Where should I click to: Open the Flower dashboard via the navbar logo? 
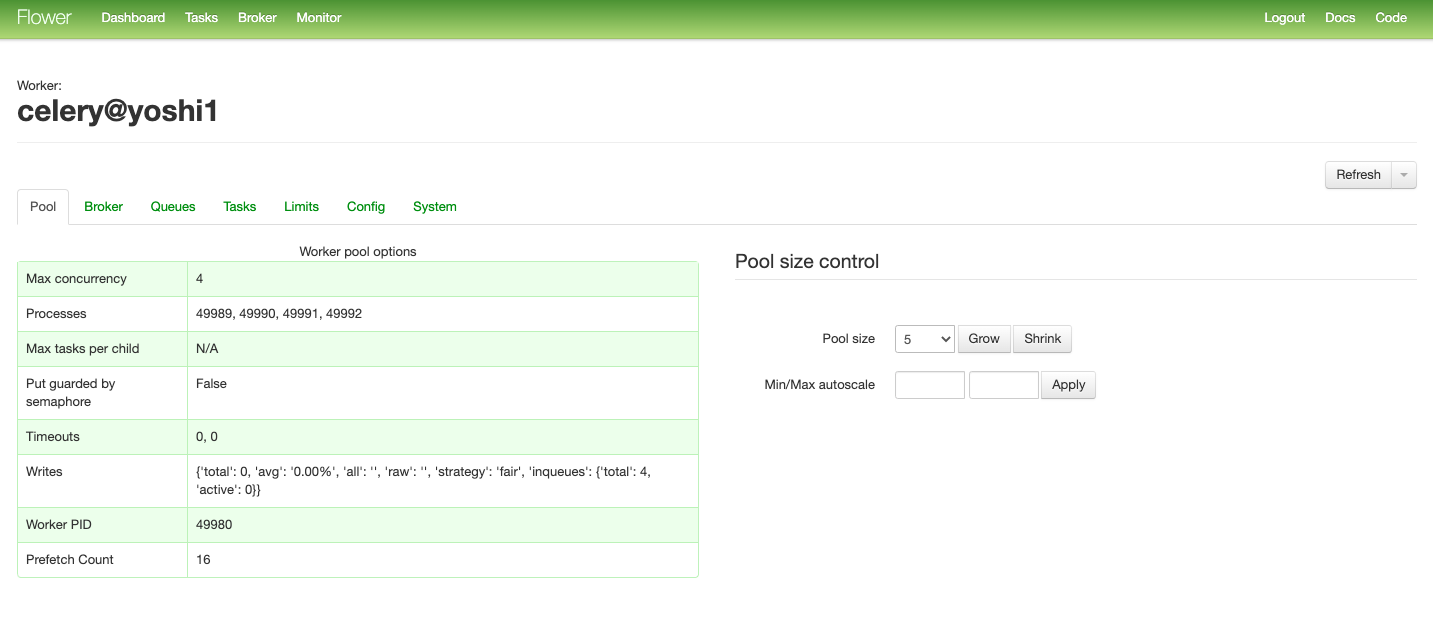pyautogui.click(x=44, y=17)
